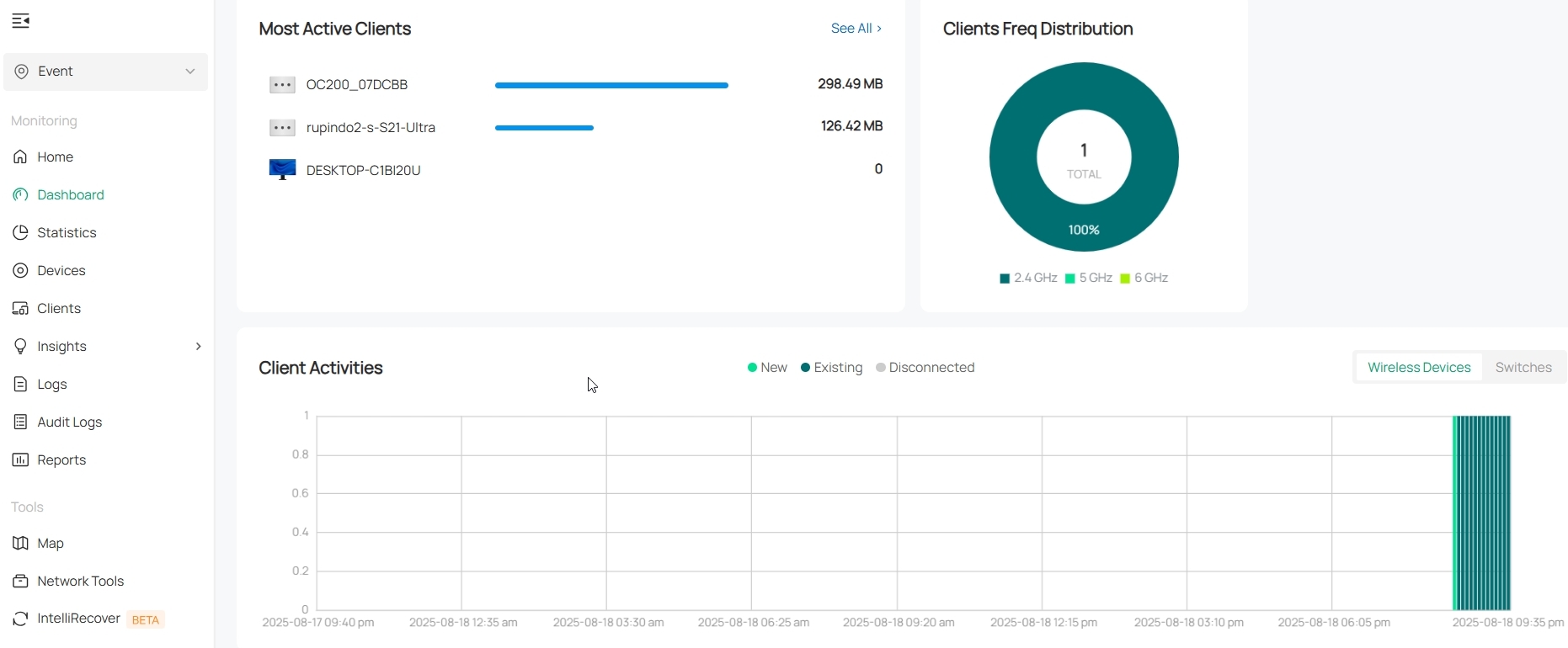The width and height of the screenshot is (1568, 648).
Task: Click the Event location pin icon
Action: [x=22, y=72]
